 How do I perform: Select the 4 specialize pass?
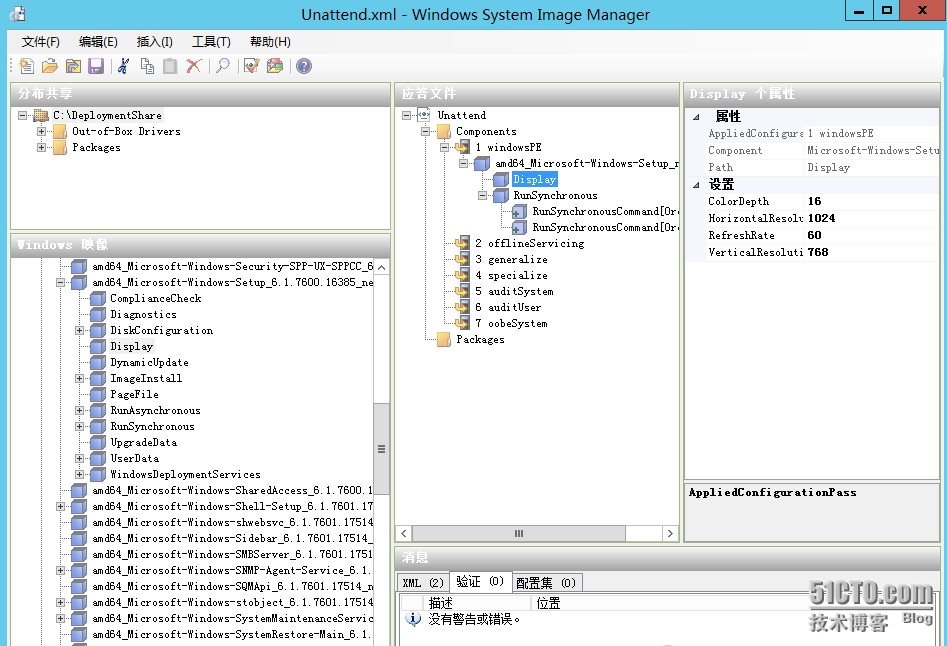click(x=512, y=275)
